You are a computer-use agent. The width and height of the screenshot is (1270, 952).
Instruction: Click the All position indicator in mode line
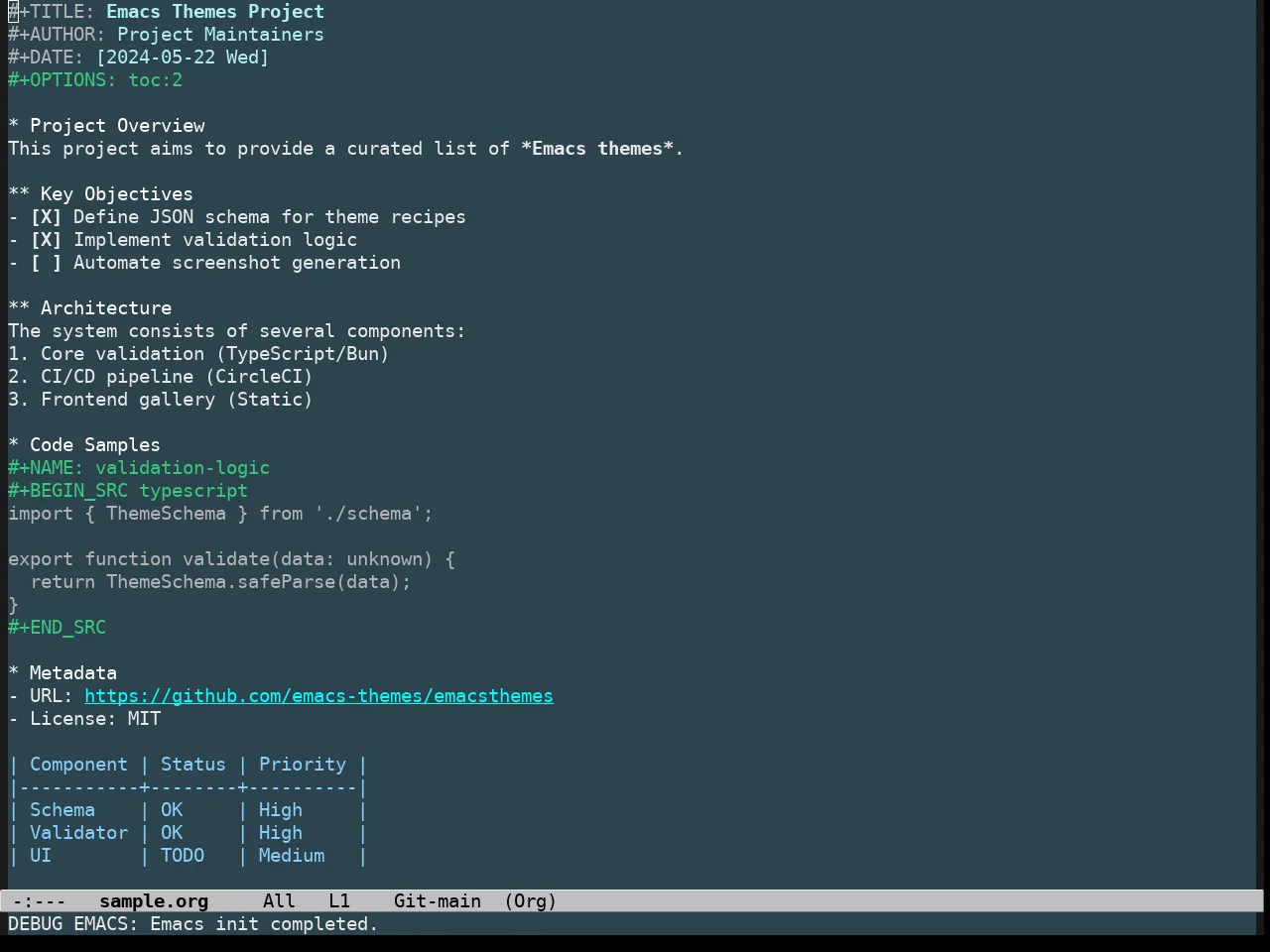pos(279,901)
